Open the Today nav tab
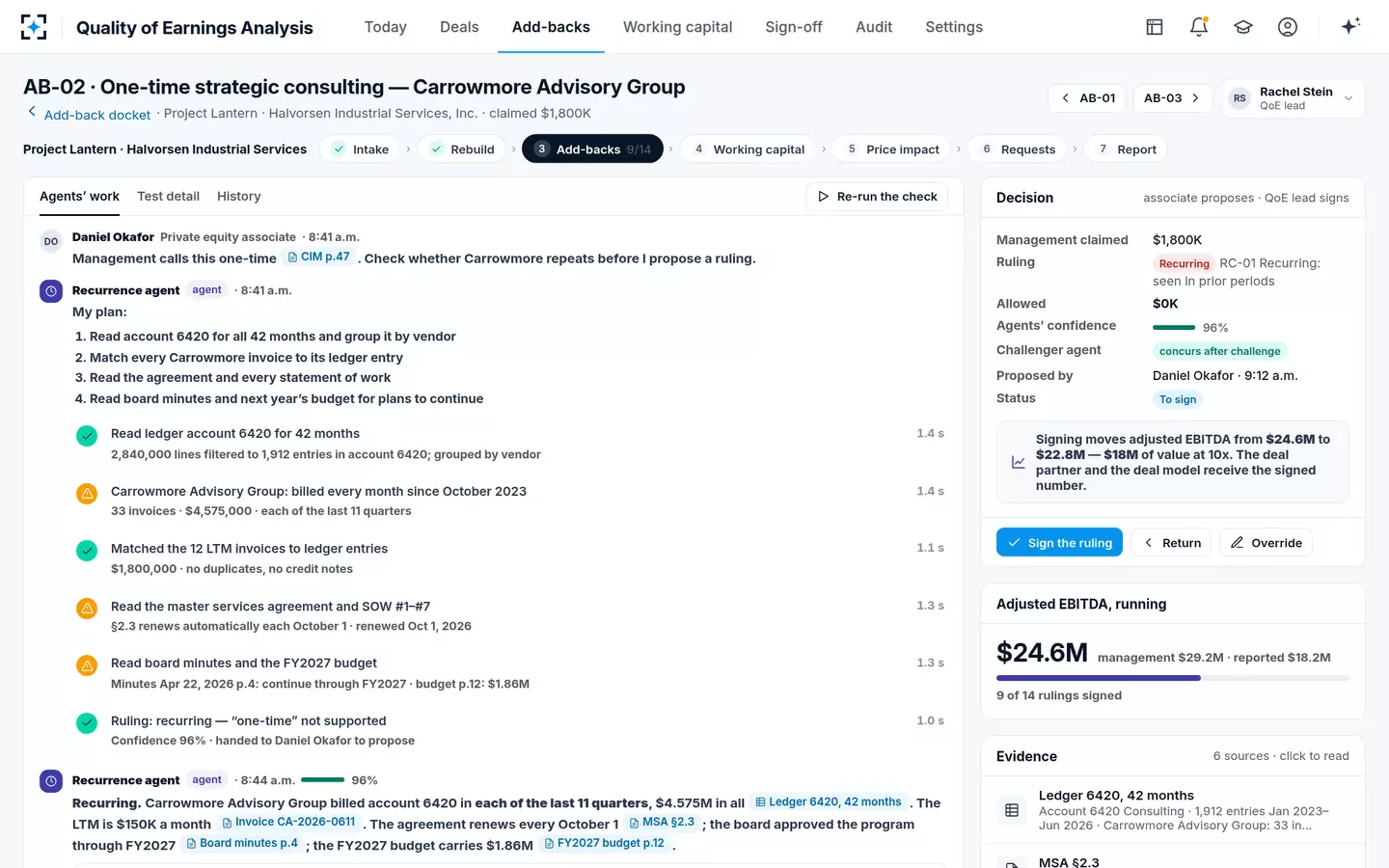The image size is (1389, 868). [386, 27]
